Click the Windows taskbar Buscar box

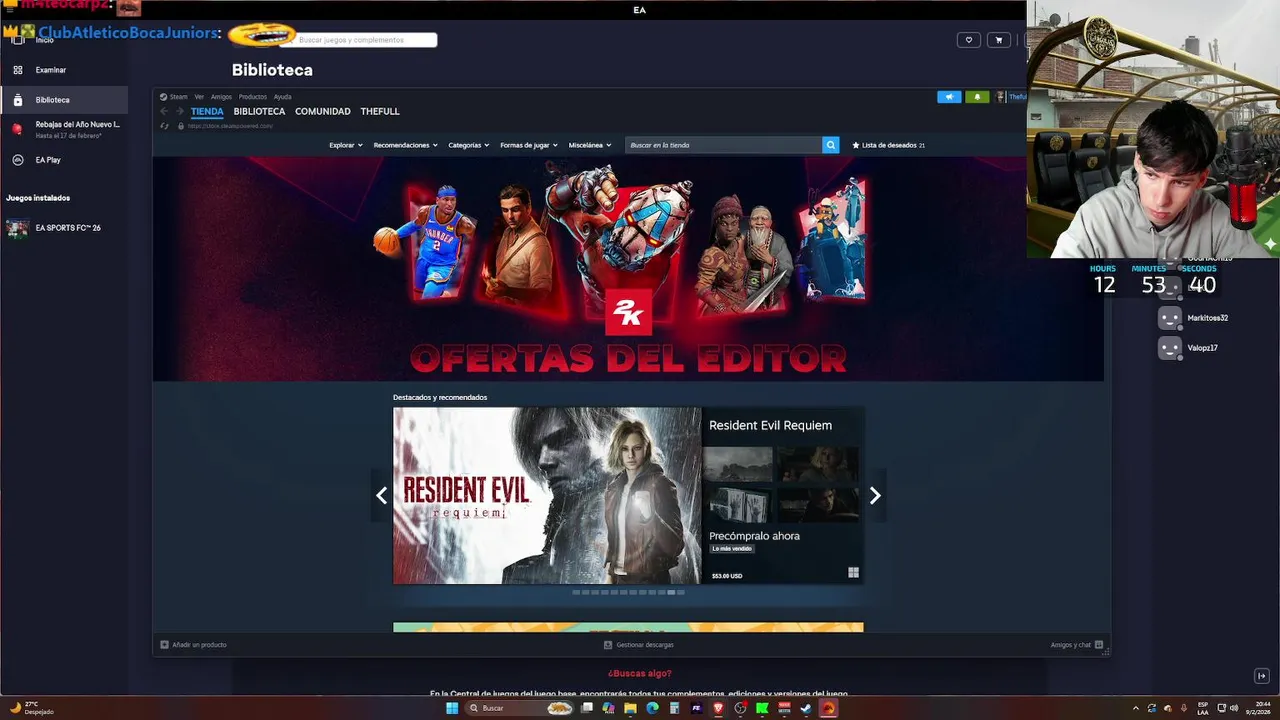pos(521,708)
